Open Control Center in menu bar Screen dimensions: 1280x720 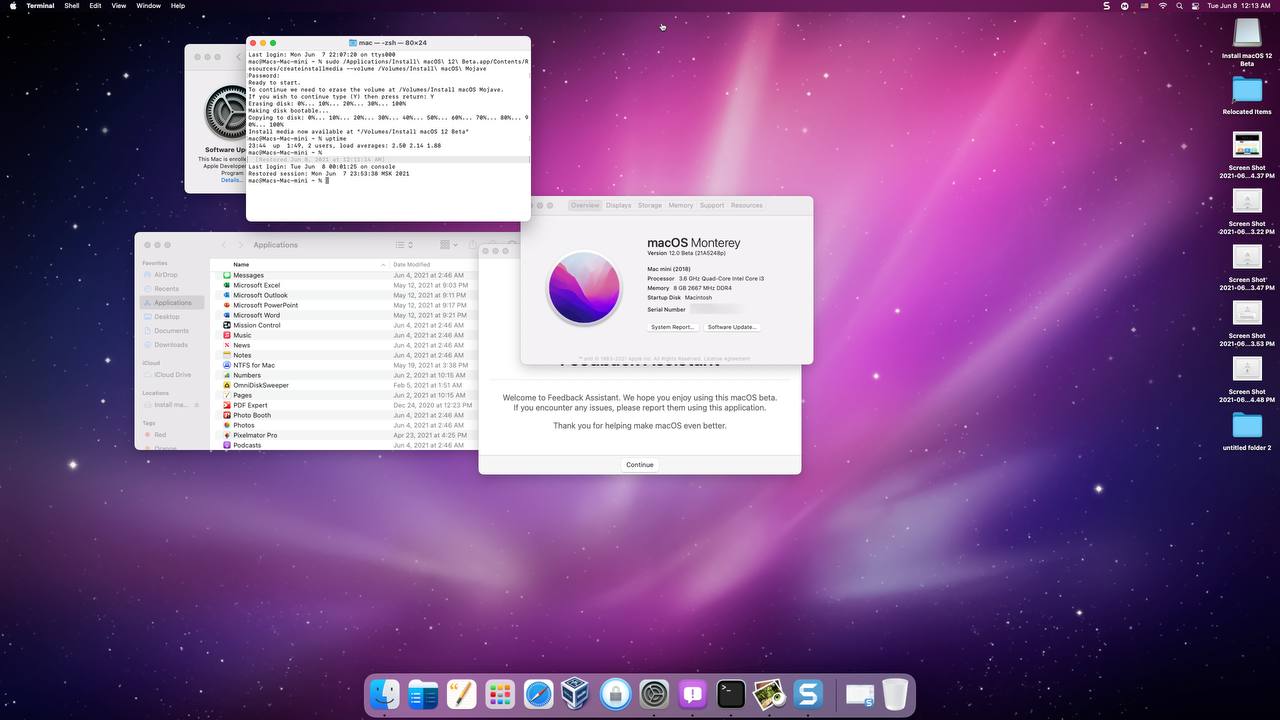(1196, 6)
